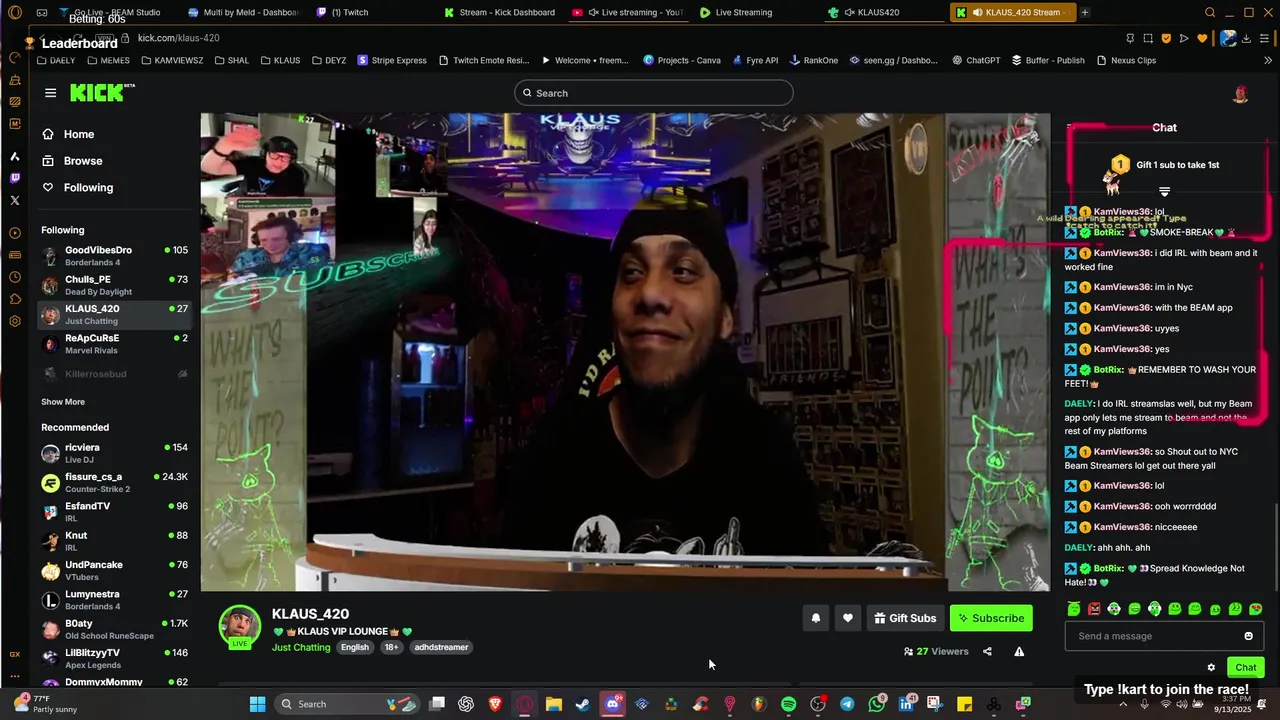Click the adhdstreamer tag

coord(441,647)
